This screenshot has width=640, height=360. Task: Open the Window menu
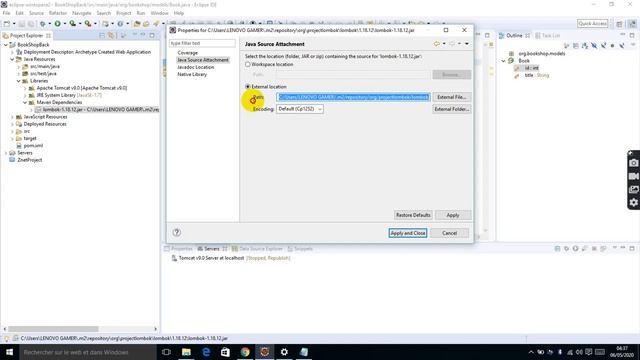pos(159,13)
